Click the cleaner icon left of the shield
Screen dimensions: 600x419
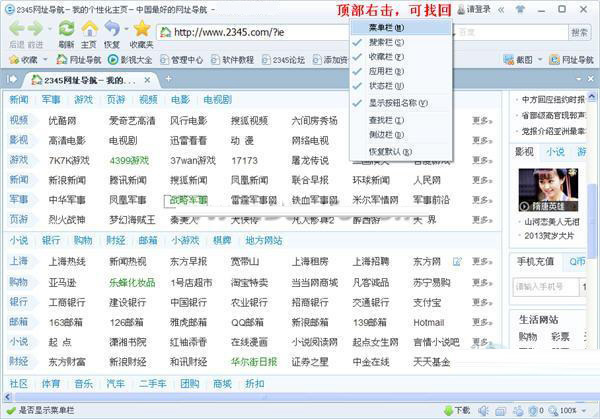pyautogui.click(x=518, y=411)
